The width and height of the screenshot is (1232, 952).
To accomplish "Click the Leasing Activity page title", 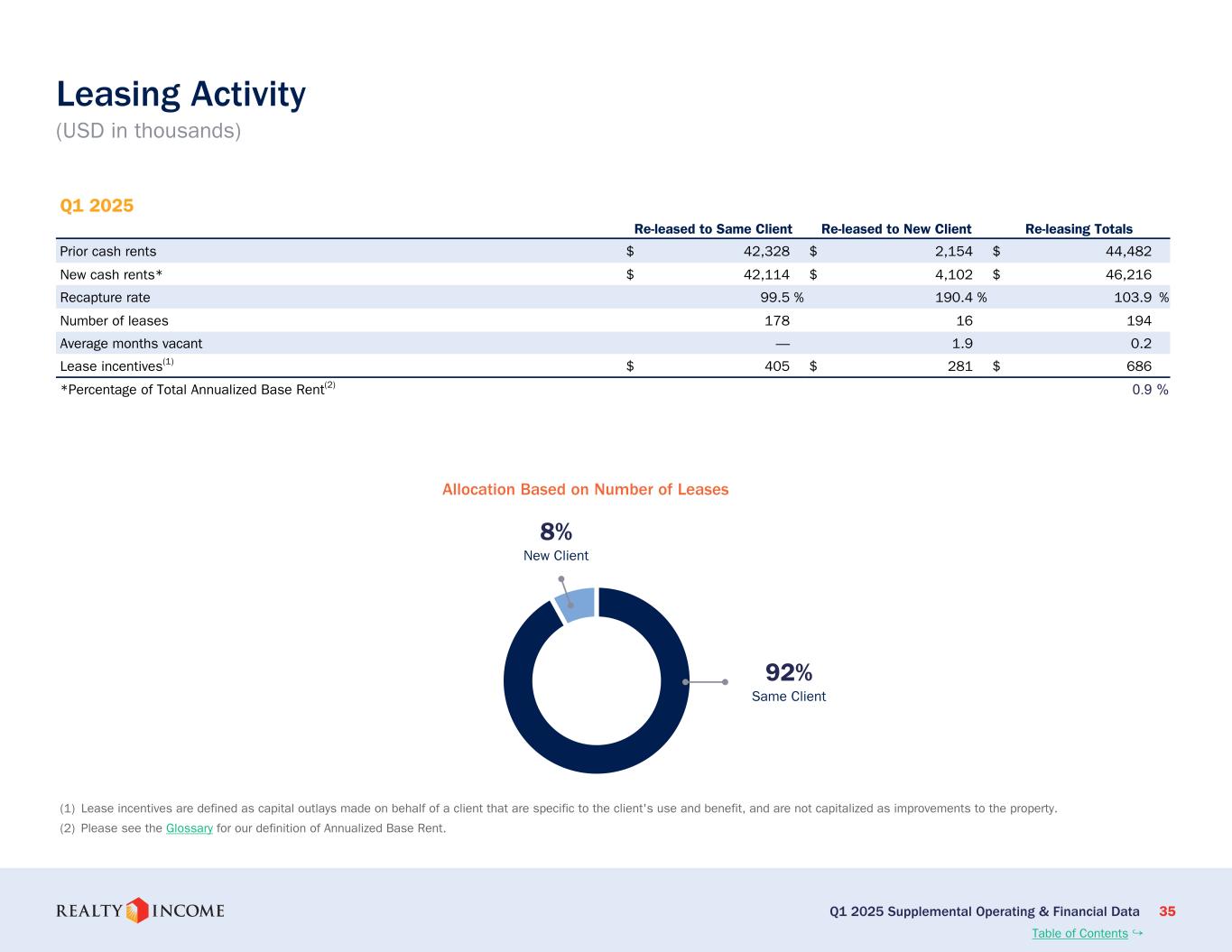I will (x=181, y=95).
